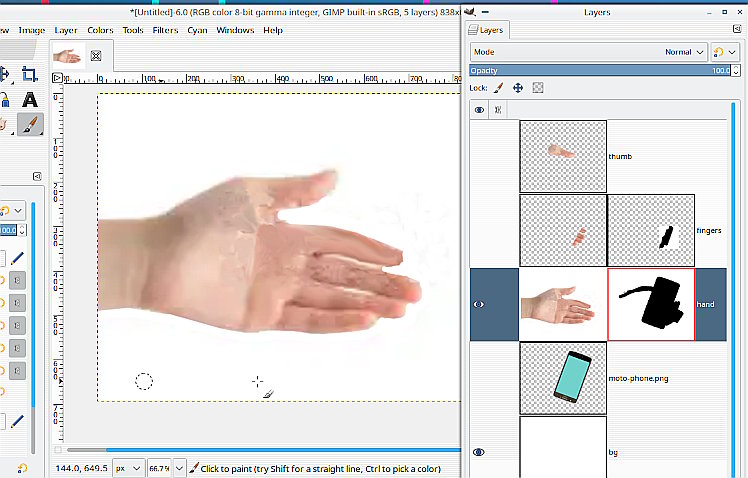Switch to the Layers tab
Viewport: 748px width, 478px height.
pyautogui.click(x=487, y=30)
